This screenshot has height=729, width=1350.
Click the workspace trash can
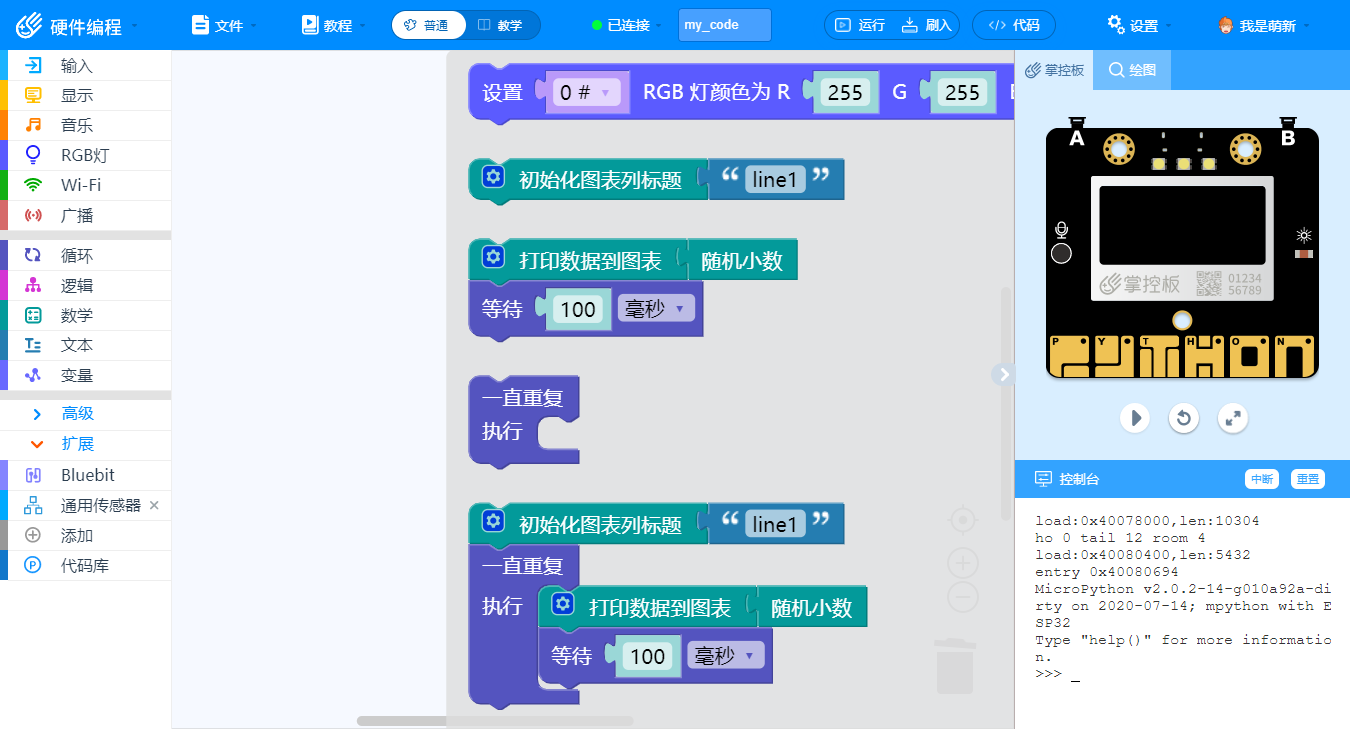(x=955, y=665)
